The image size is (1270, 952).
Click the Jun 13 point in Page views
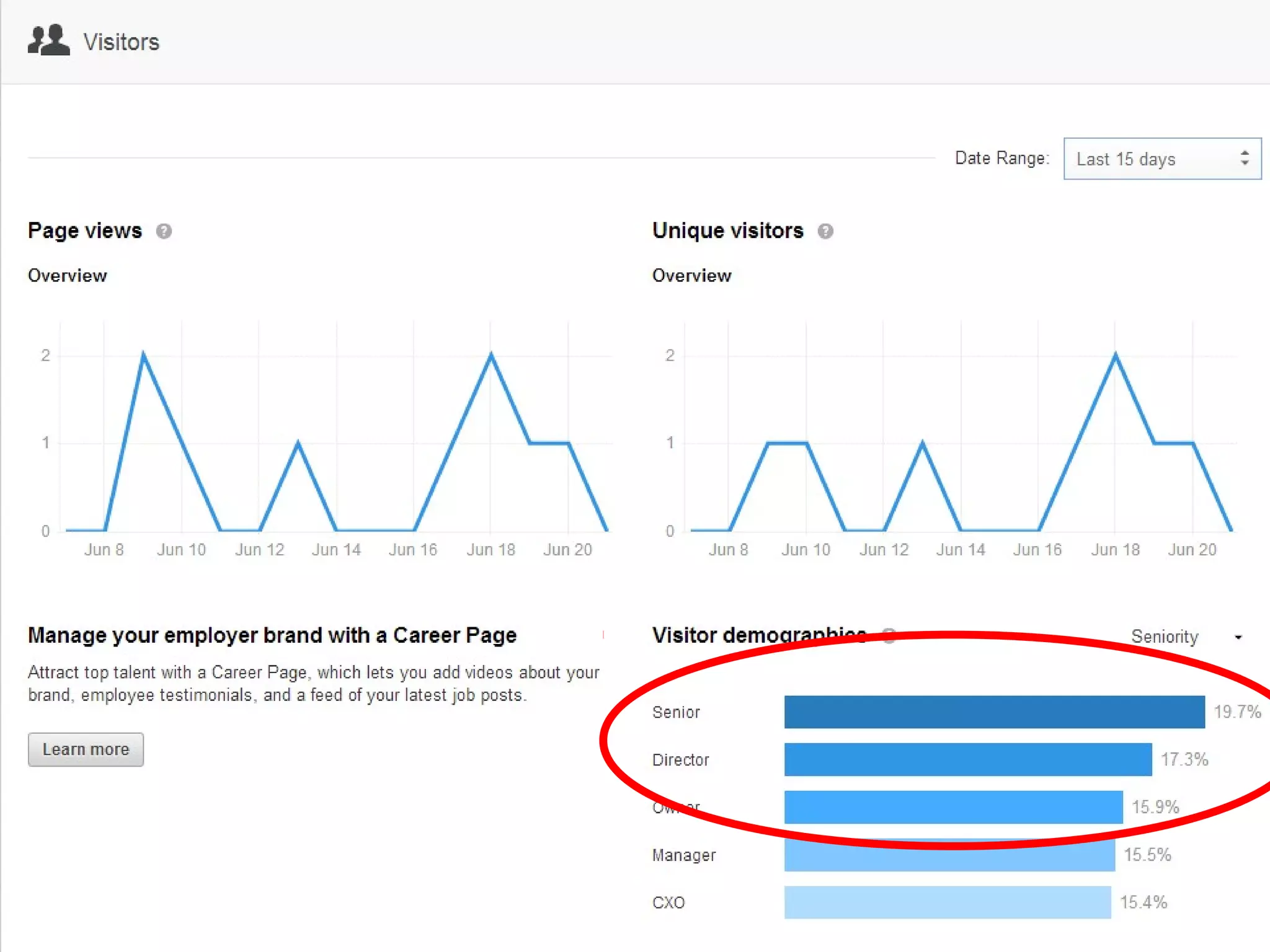click(298, 443)
